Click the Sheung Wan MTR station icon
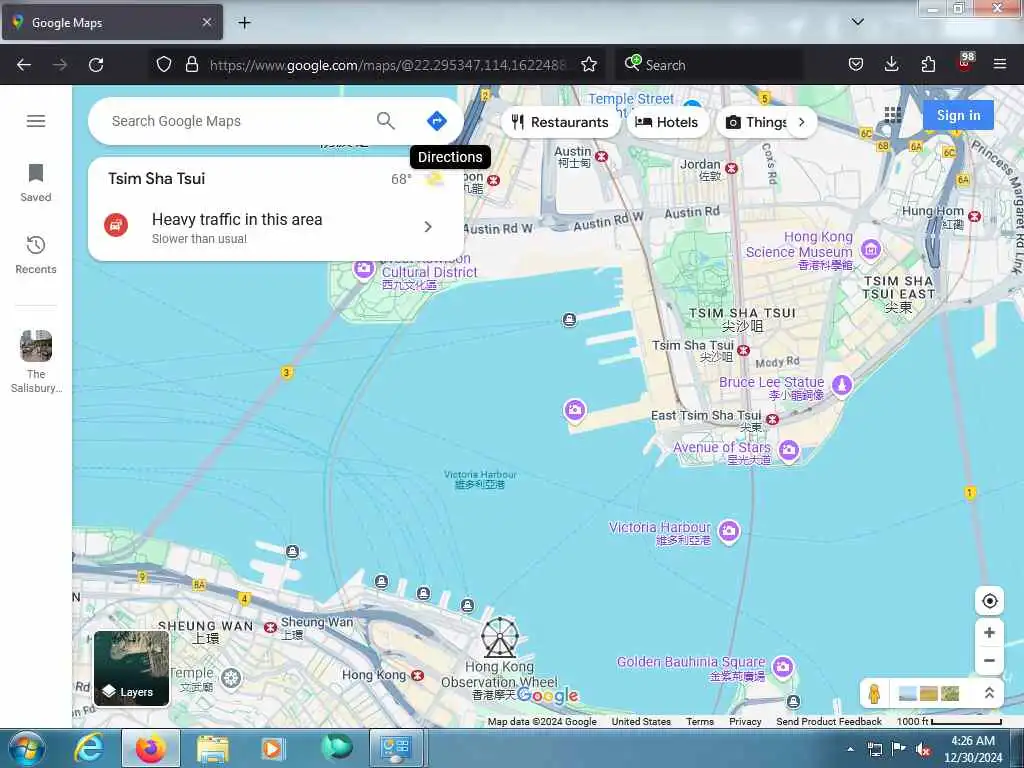Screen dimensions: 1024x768 point(270,627)
